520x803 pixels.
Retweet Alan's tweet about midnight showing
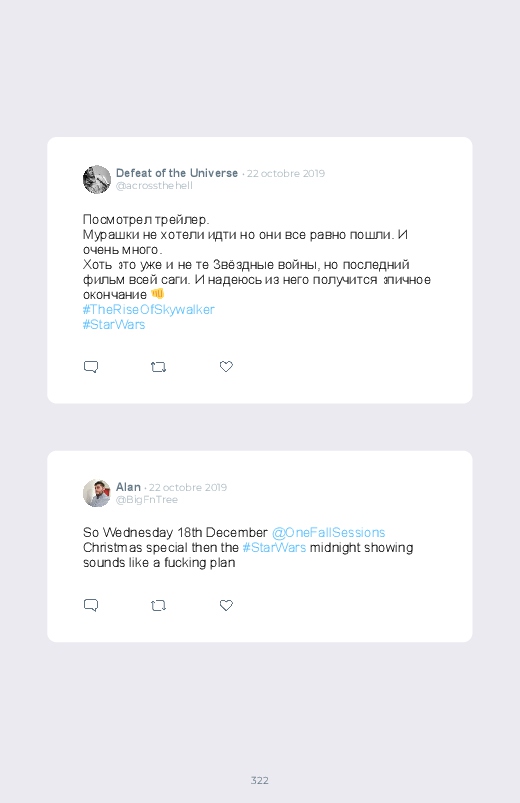coord(158,605)
